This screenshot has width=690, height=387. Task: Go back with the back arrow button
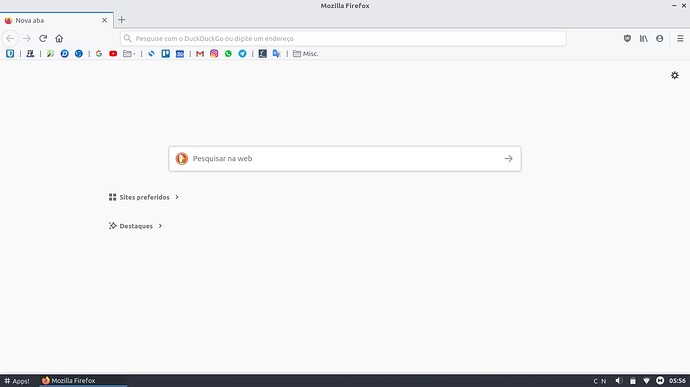[x=10, y=39]
